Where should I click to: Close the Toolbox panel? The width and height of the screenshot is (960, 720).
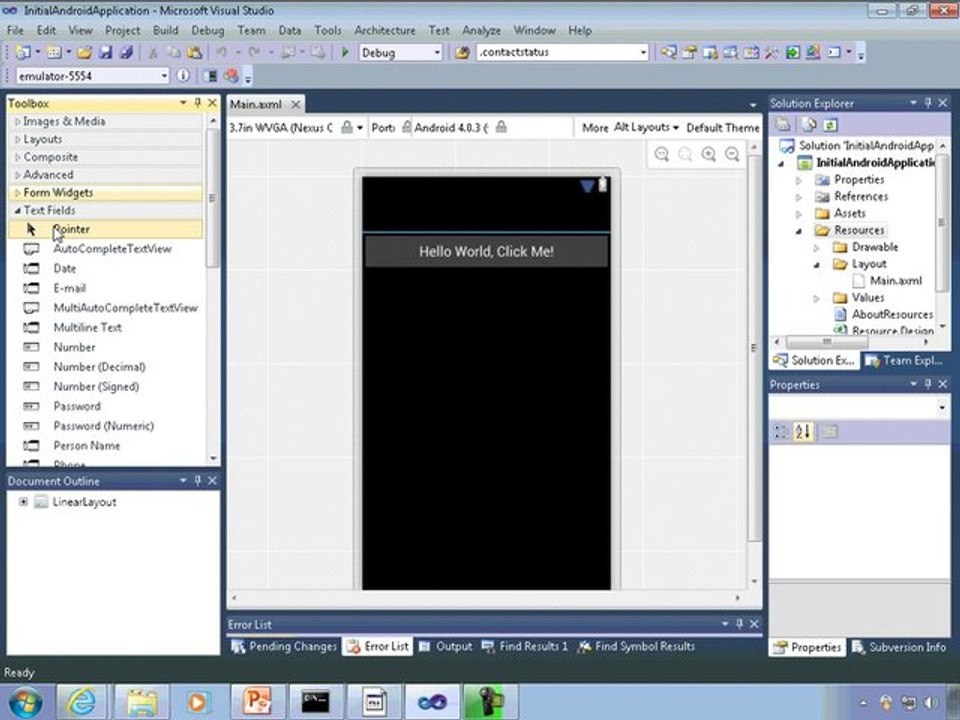pos(212,103)
